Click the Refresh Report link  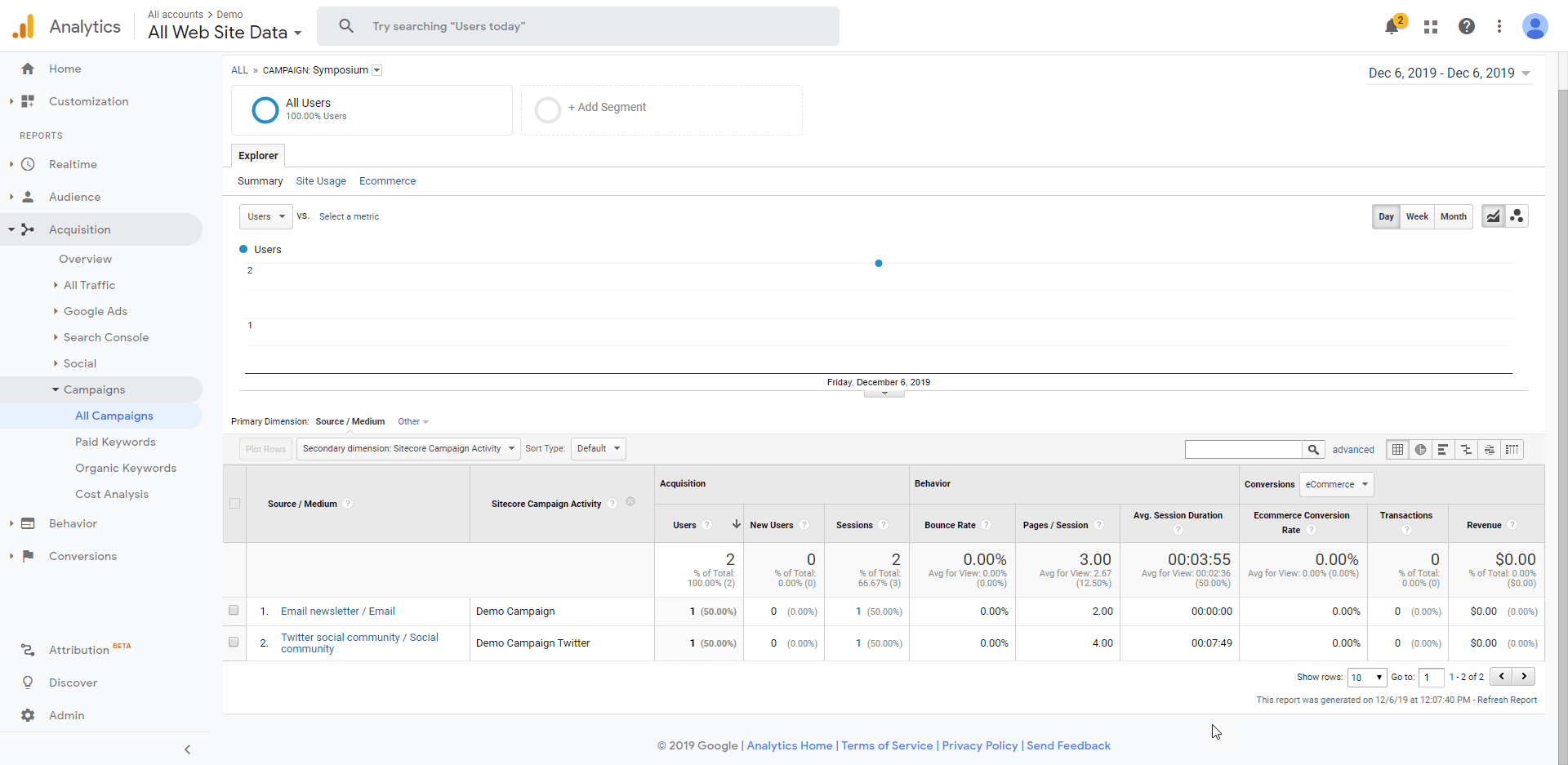tap(1507, 701)
